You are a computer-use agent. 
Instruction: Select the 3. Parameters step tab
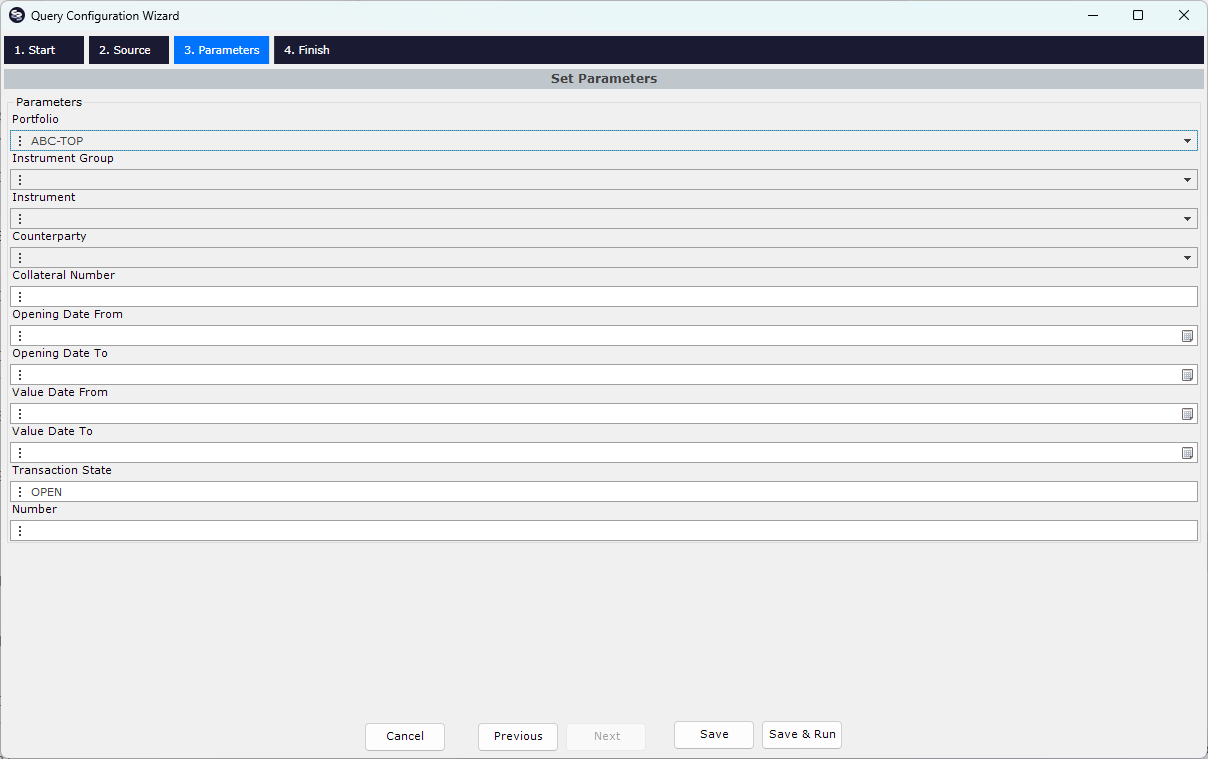(x=221, y=50)
